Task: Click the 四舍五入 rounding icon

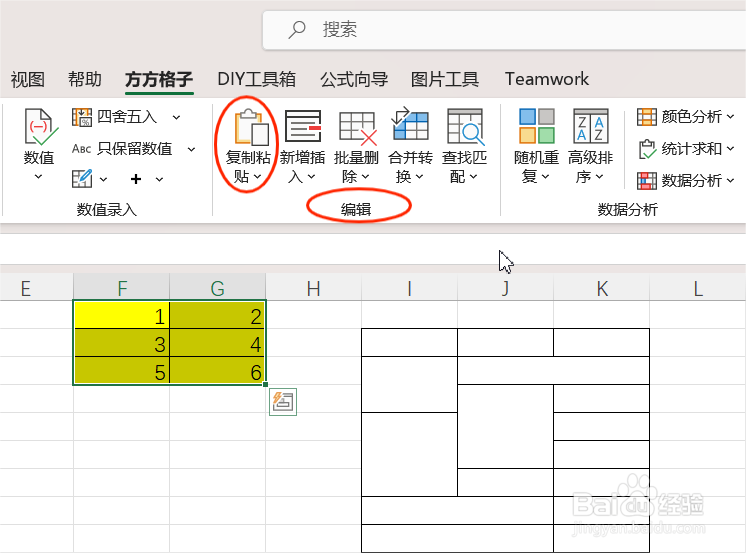Action: pyautogui.click(x=82, y=117)
